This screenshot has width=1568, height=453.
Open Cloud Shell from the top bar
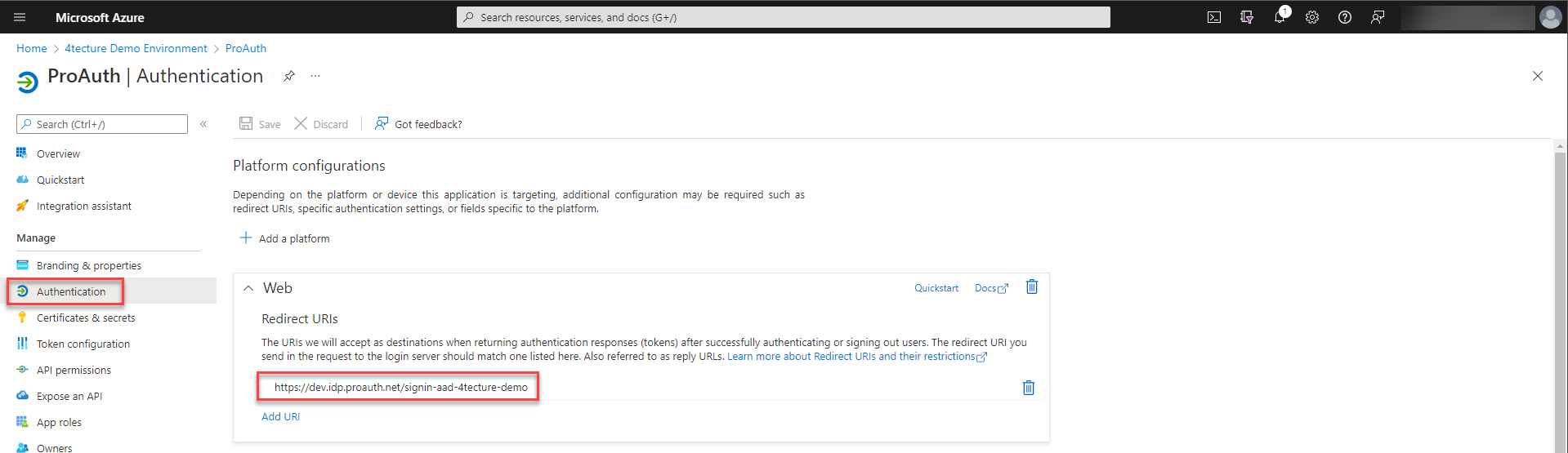coord(1214,17)
